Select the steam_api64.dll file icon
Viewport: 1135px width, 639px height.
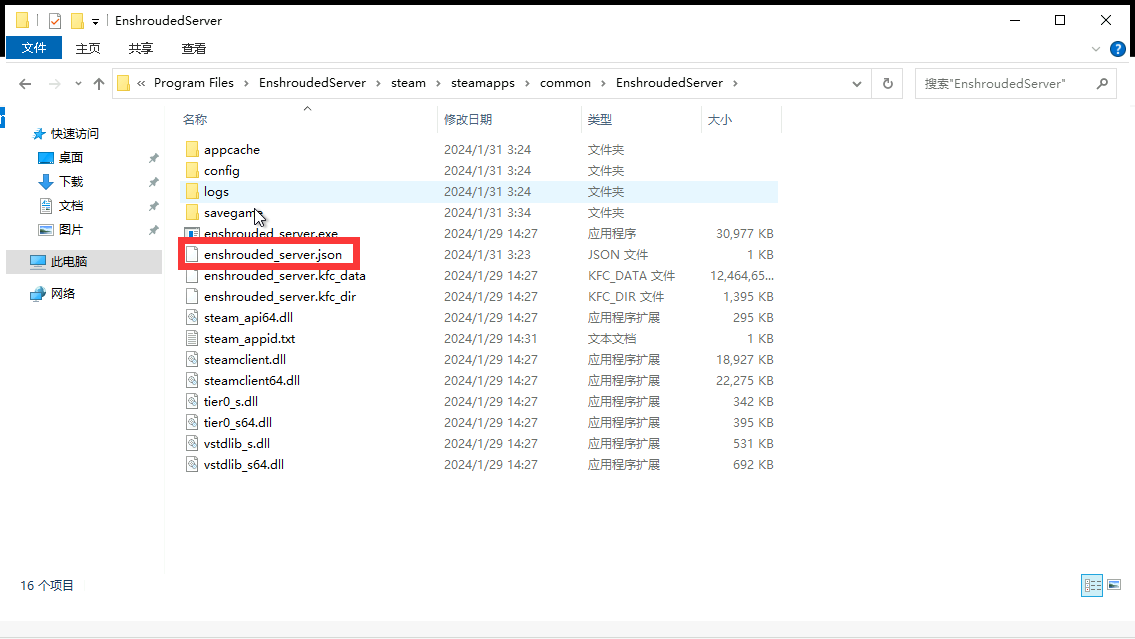(x=192, y=318)
